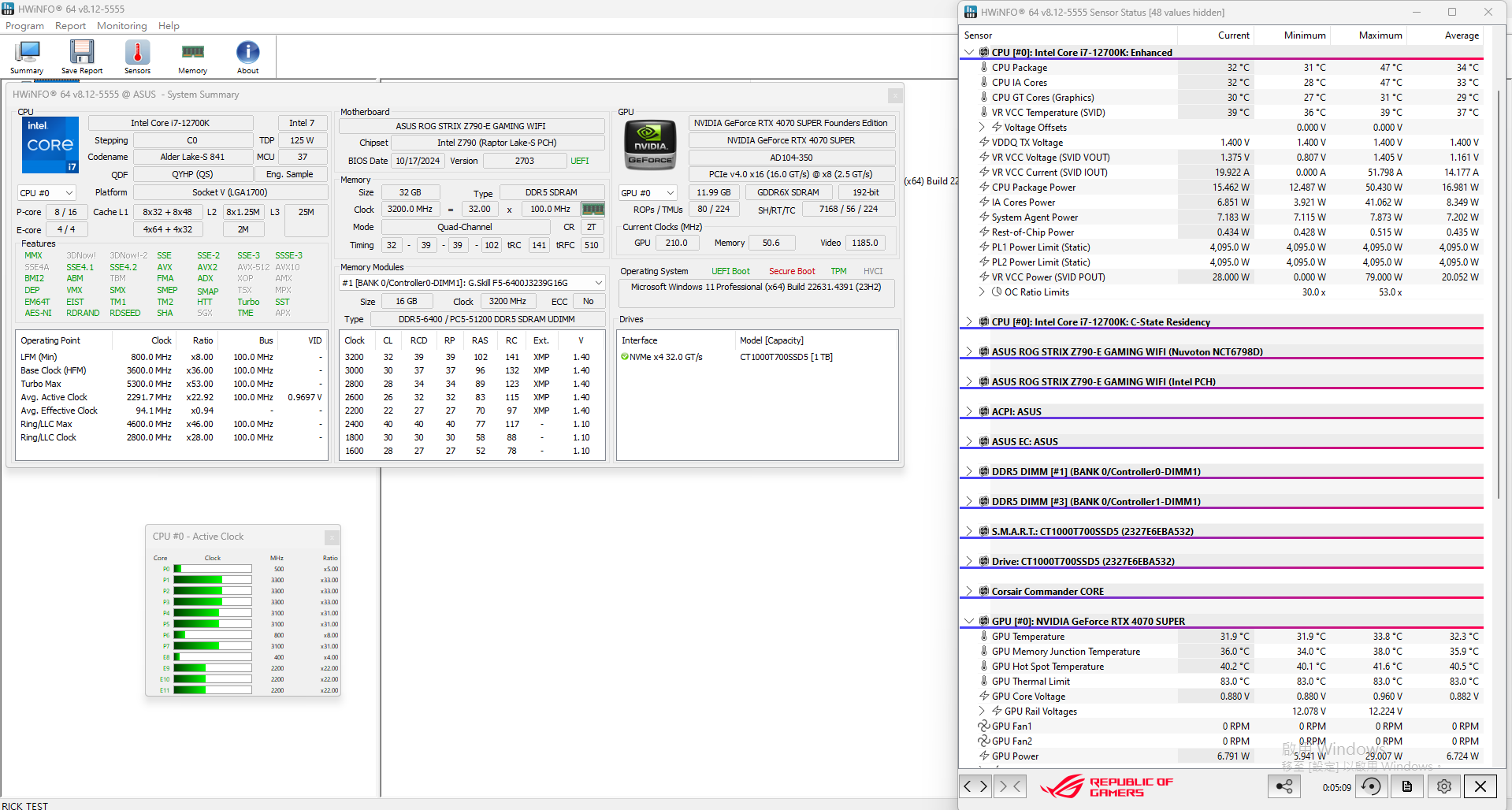1512x810 pixels.
Task: Click the CPU Package temperature icon
Action: pyautogui.click(x=984, y=68)
